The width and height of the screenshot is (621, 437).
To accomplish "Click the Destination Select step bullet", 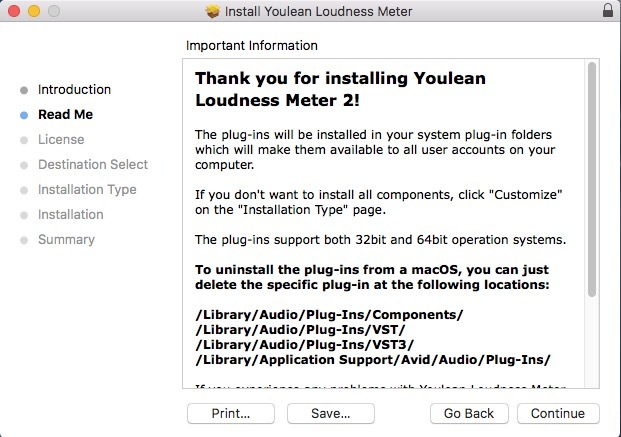I will 24,165.
